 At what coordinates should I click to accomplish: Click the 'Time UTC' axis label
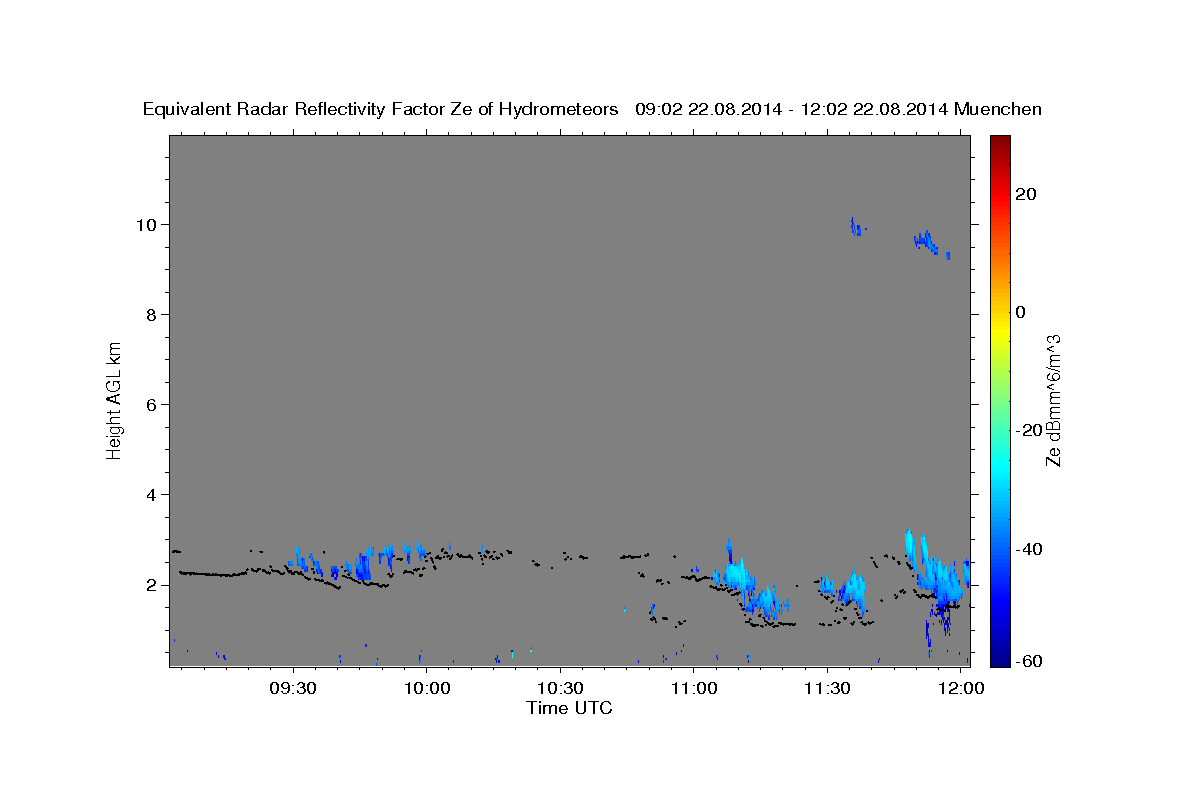tap(569, 709)
